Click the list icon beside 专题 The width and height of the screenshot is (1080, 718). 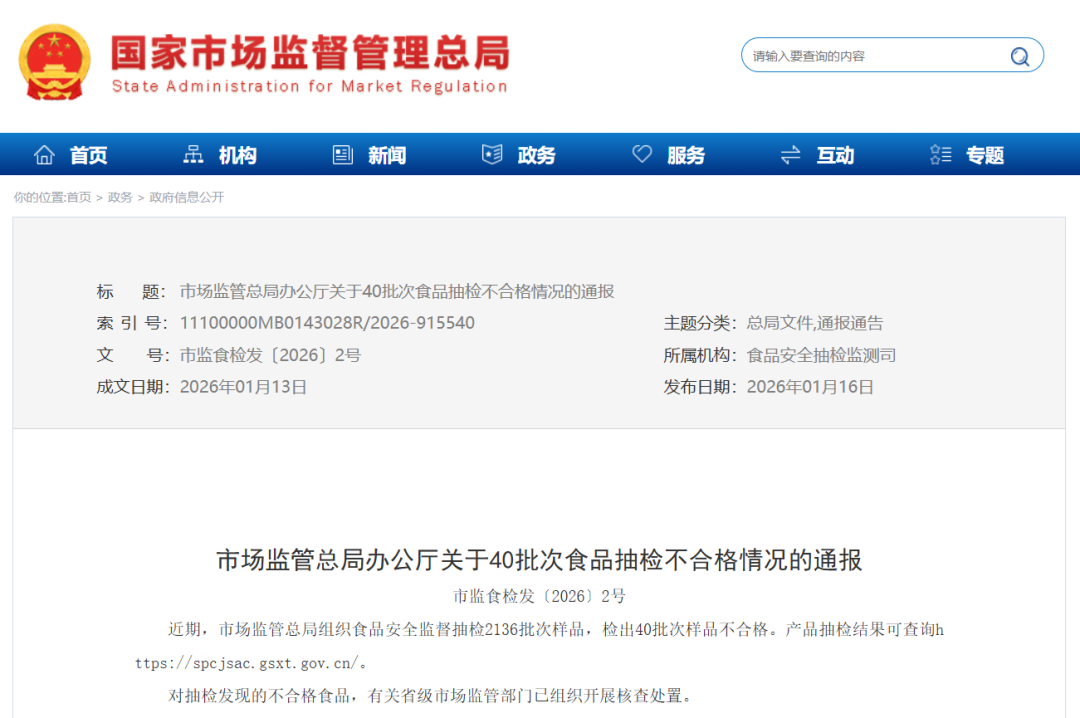click(940, 155)
